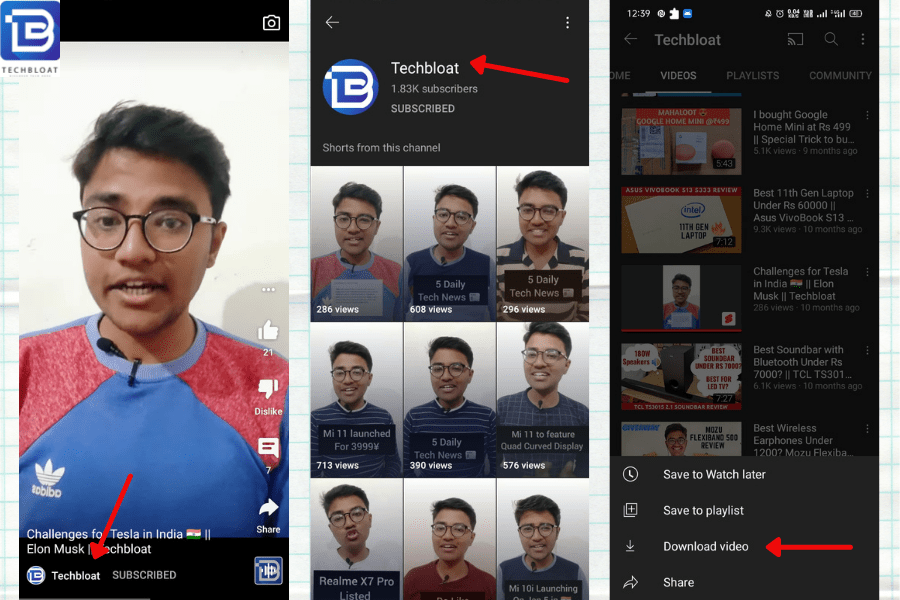Open 5 Daily Tech News Short, 296 views

tap(543, 243)
